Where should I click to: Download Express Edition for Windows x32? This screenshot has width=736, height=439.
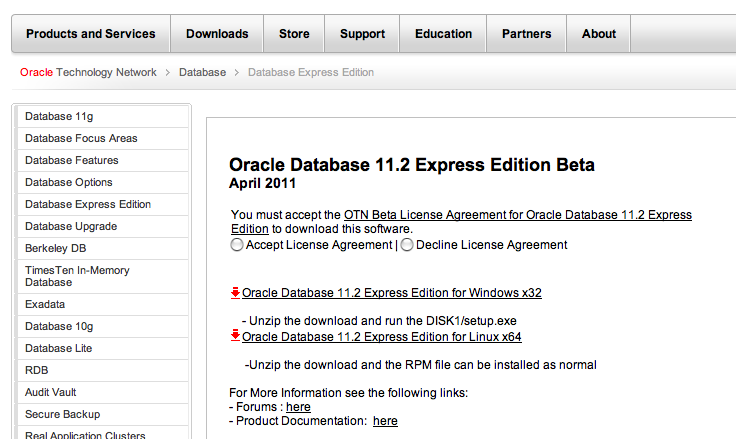tap(391, 293)
